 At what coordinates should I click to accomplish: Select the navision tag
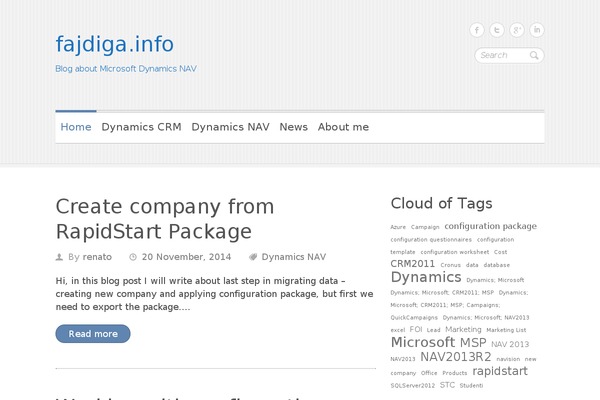(x=508, y=359)
